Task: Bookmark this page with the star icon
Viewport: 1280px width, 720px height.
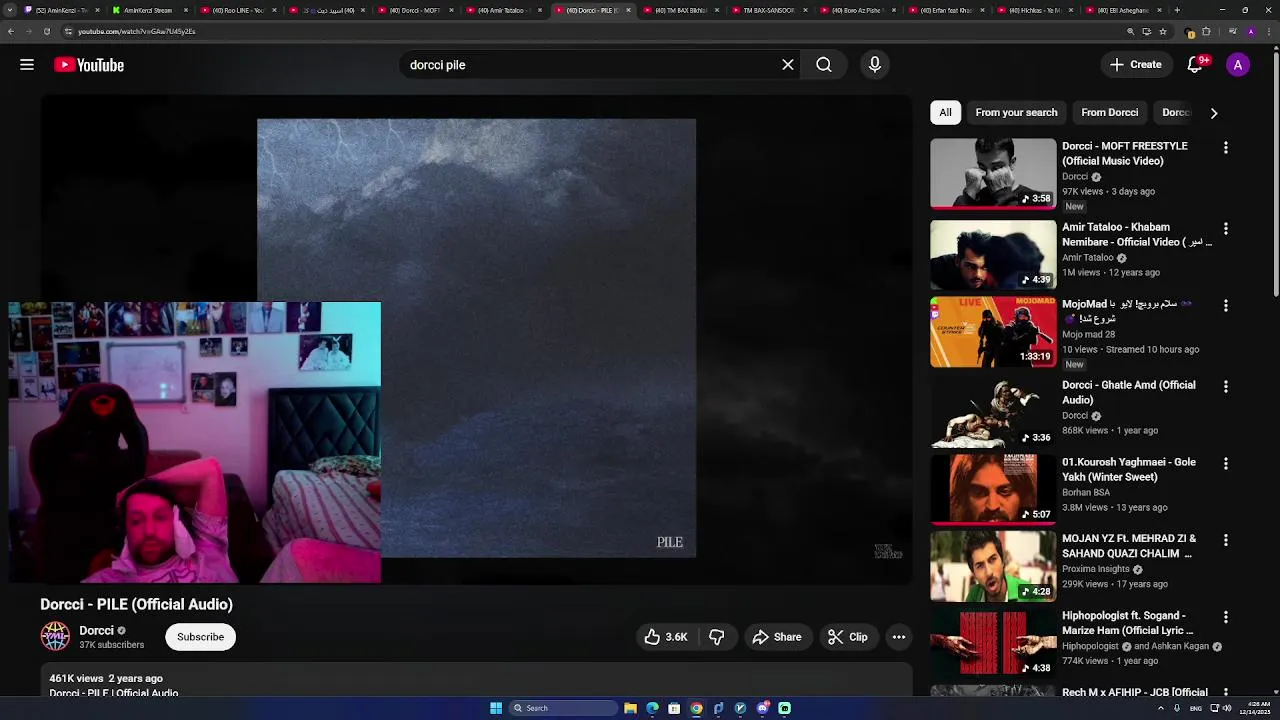Action: pyautogui.click(x=1162, y=31)
